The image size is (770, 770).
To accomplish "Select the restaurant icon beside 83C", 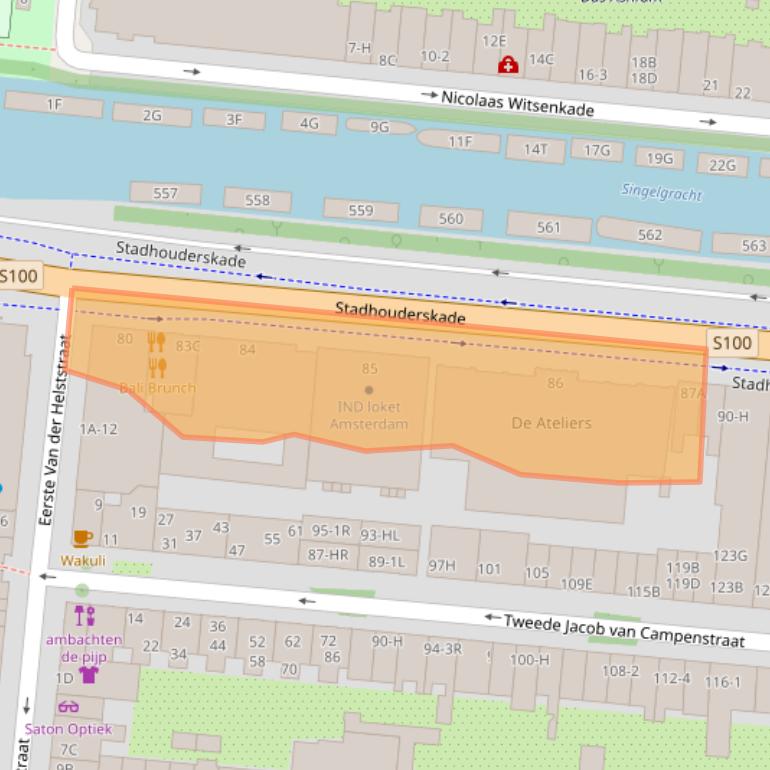I will point(156,342).
